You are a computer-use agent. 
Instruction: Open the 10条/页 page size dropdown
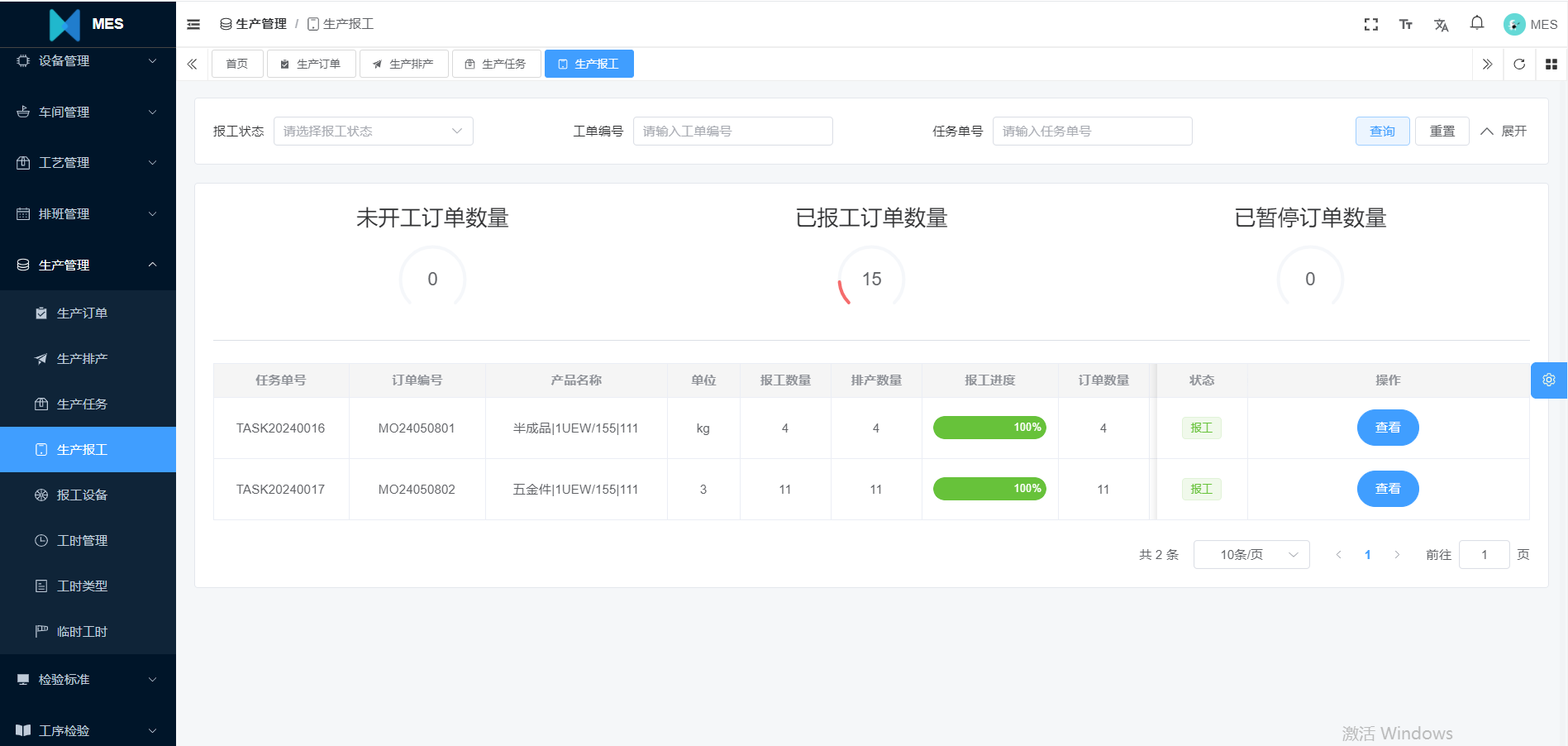(1251, 554)
